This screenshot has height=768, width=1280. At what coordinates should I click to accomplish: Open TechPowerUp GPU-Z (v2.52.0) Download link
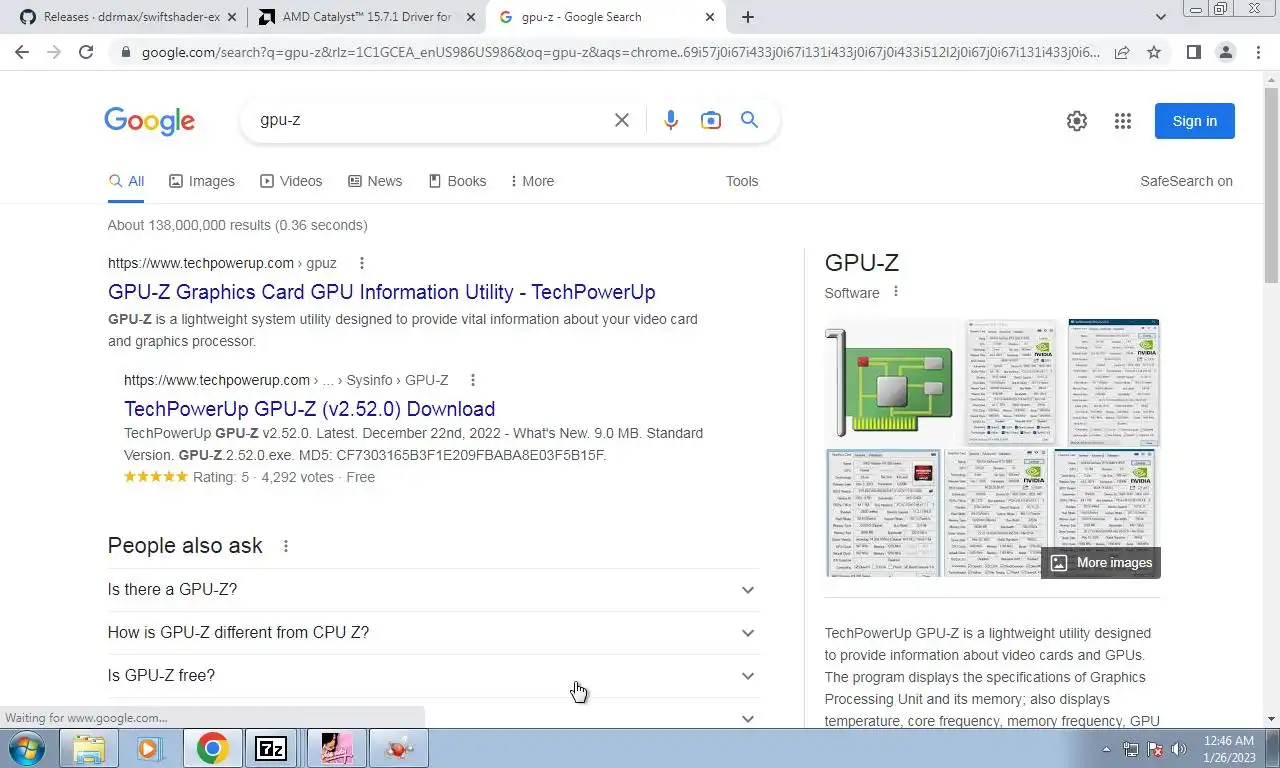pos(310,409)
